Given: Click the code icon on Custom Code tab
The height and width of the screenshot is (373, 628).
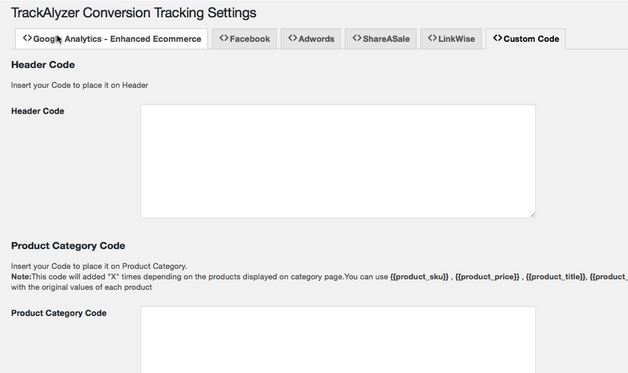Looking at the screenshot, I should pyautogui.click(x=497, y=38).
